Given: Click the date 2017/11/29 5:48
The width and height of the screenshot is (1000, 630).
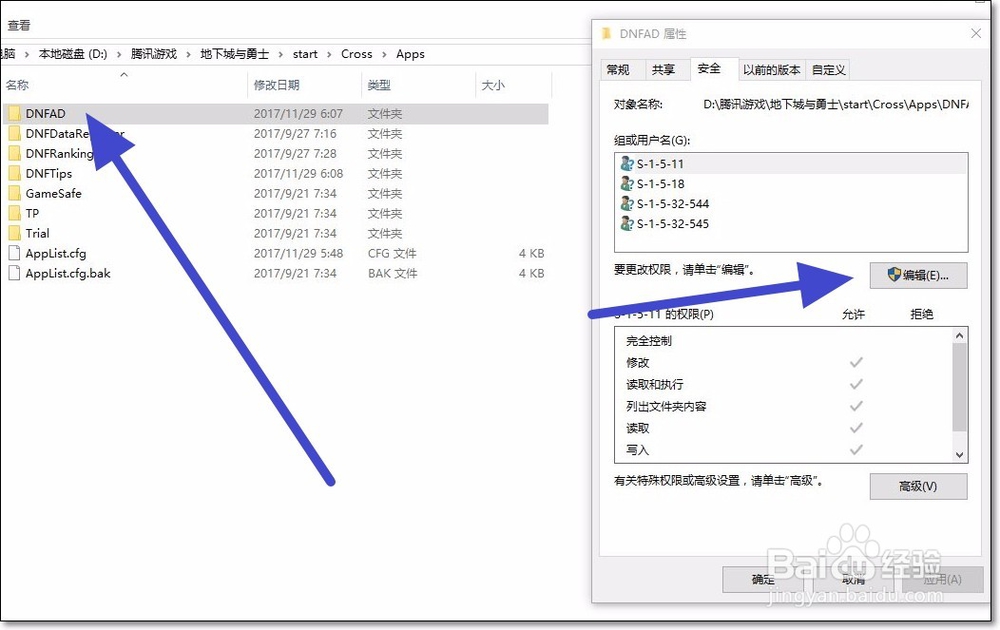Looking at the screenshot, I should (x=298, y=253).
